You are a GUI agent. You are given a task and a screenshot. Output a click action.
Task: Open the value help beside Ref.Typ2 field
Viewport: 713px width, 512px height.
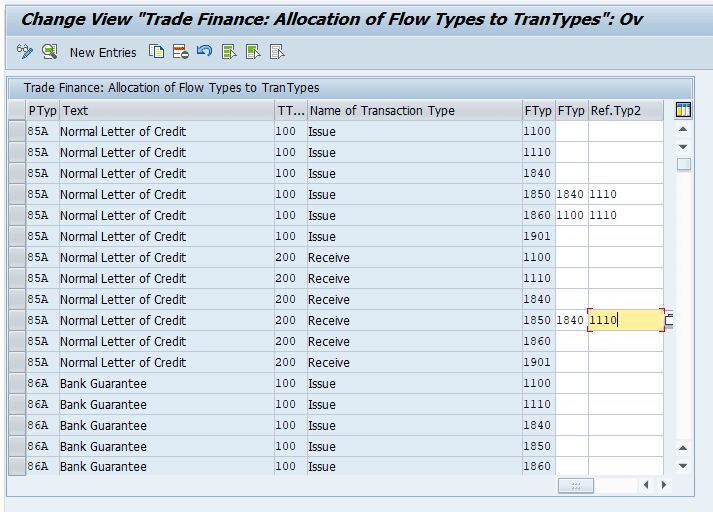click(669, 321)
